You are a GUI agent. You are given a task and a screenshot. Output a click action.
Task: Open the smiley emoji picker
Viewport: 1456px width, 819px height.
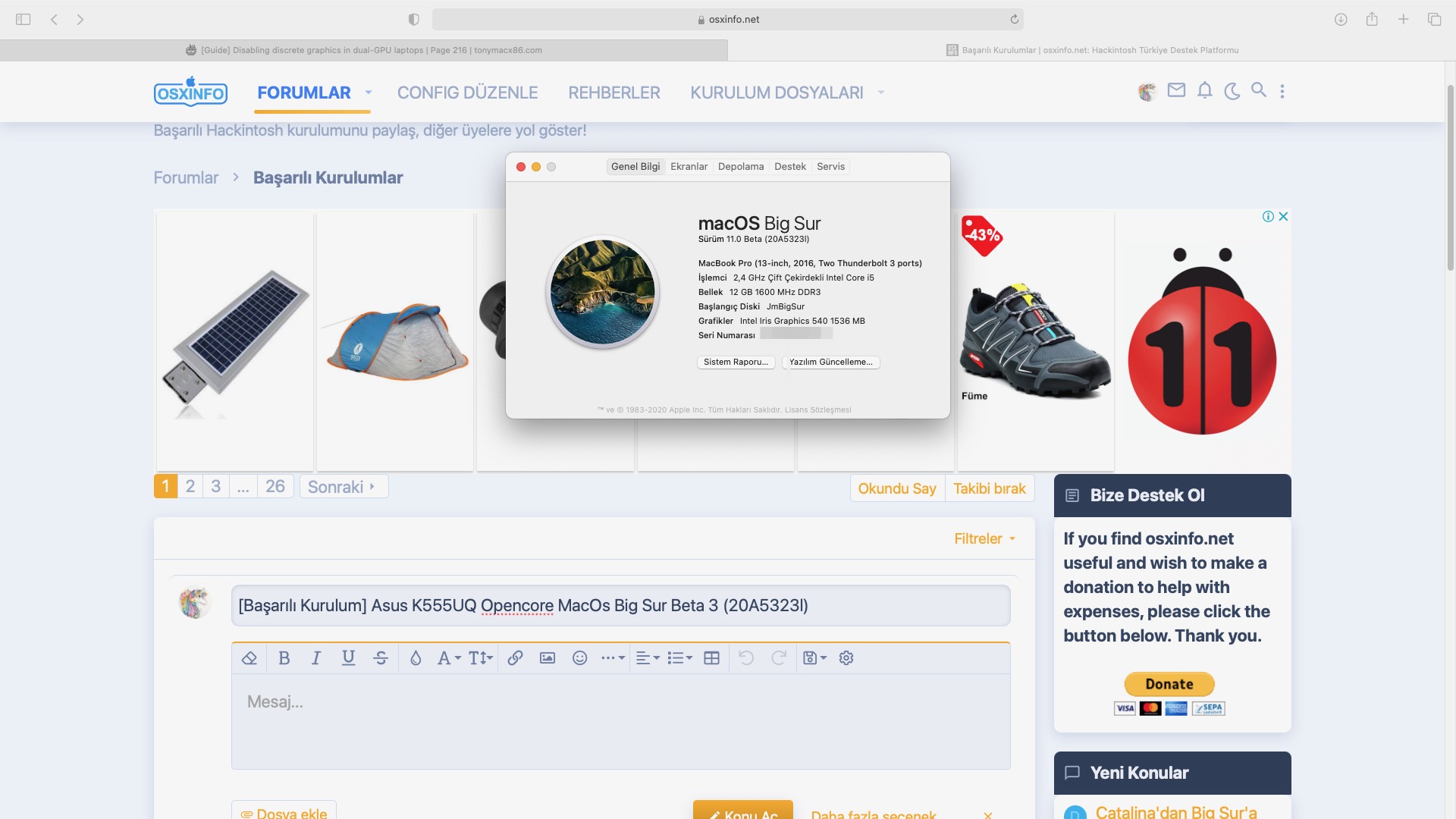pyautogui.click(x=580, y=658)
